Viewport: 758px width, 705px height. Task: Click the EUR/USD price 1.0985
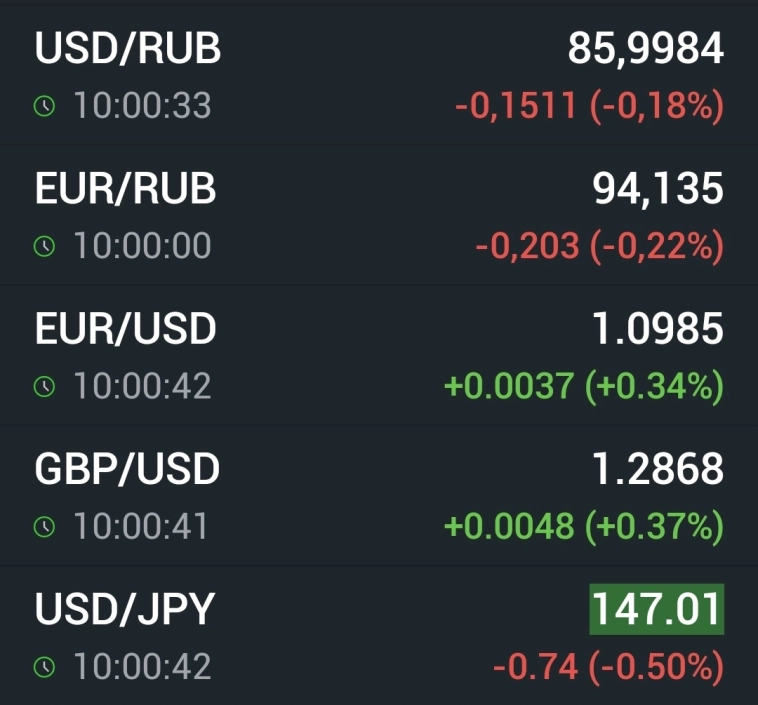click(x=658, y=329)
